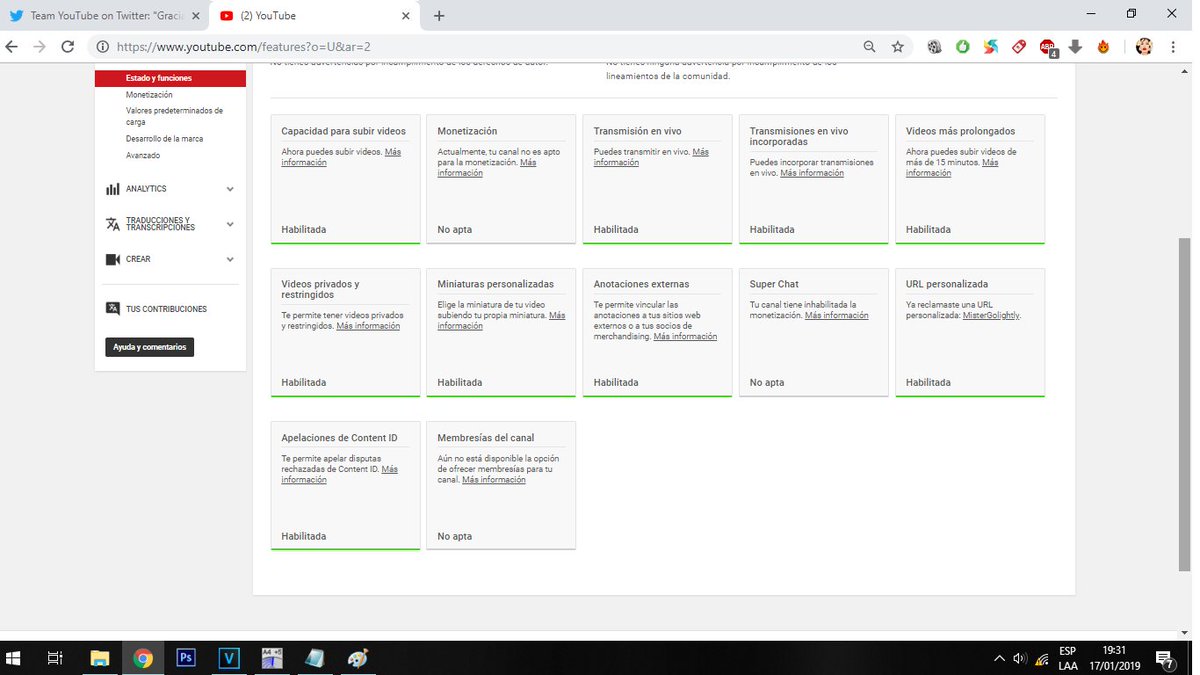Select Estado y funciones in the sidebar

(x=170, y=78)
